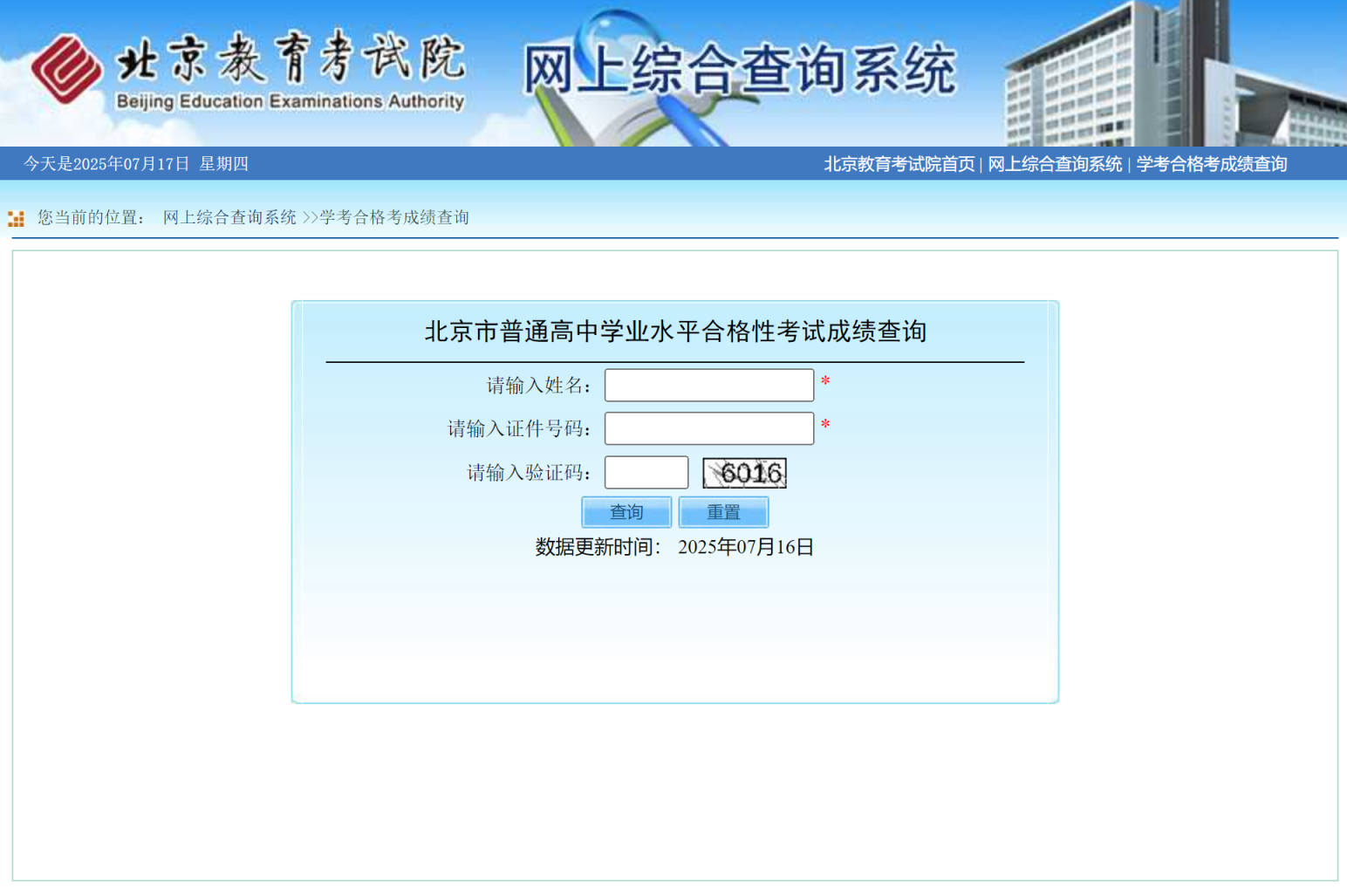Open the 网上综合查询系统 breadcrumb link
Viewport: 1347px width, 896px height.
(x=229, y=217)
